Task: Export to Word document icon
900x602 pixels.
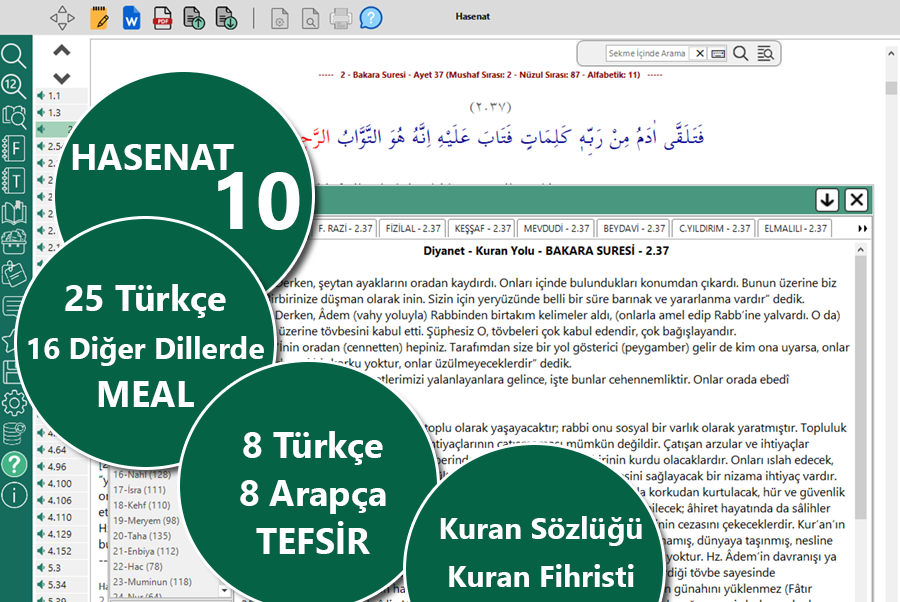Action: [x=131, y=18]
